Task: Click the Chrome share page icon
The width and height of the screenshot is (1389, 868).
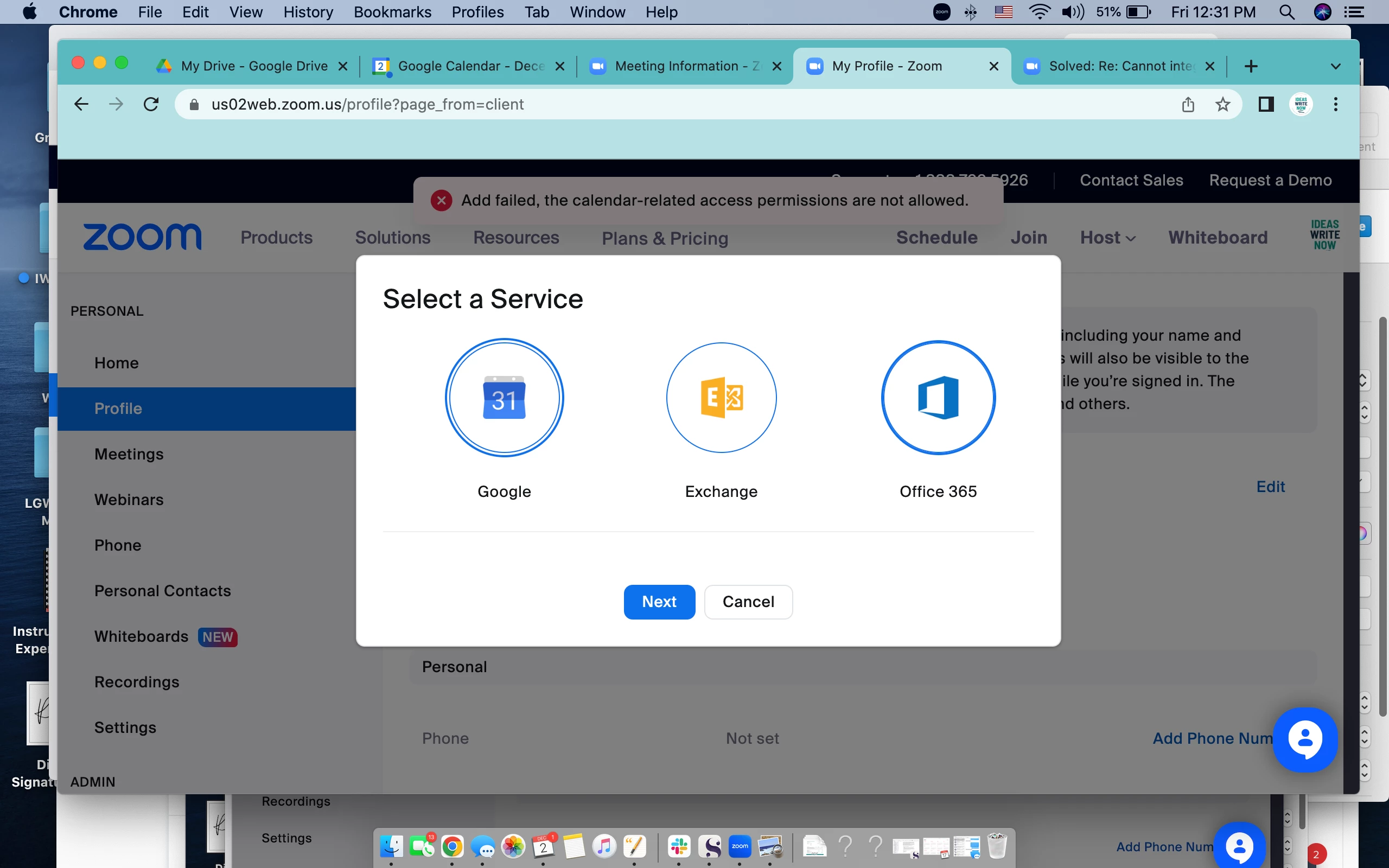Action: (1188, 105)
